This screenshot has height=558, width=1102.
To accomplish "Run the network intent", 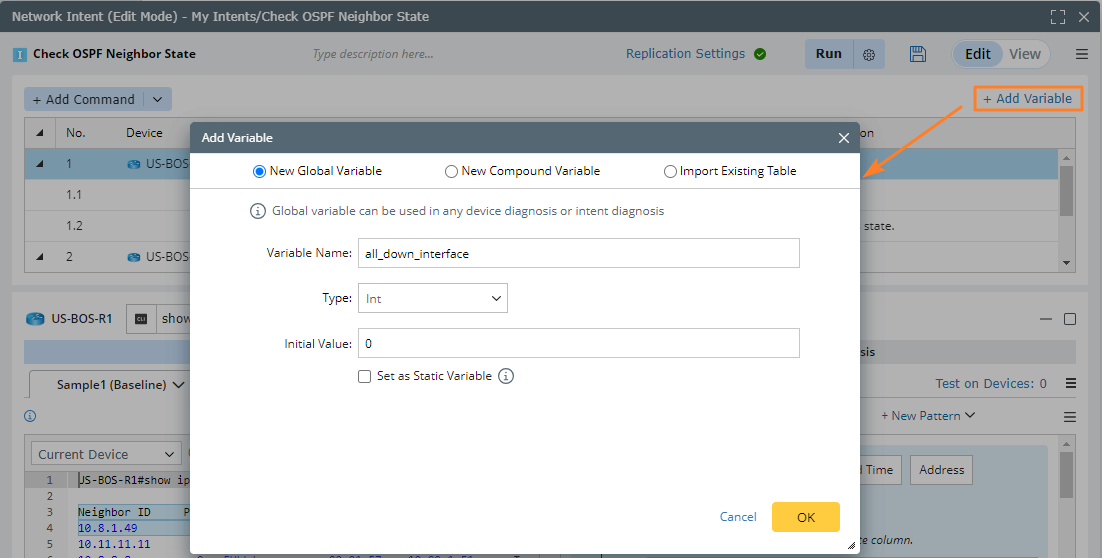I will 829,54.
